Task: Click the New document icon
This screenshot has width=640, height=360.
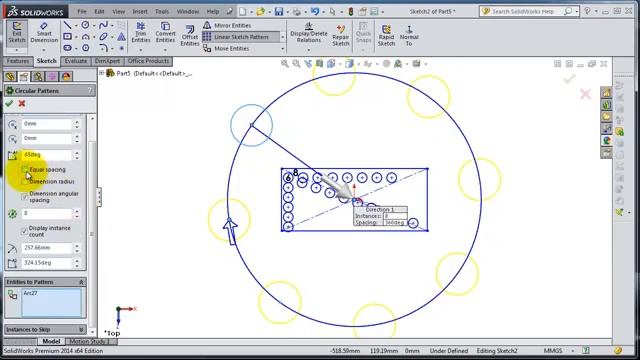Action: pos(243,11)
